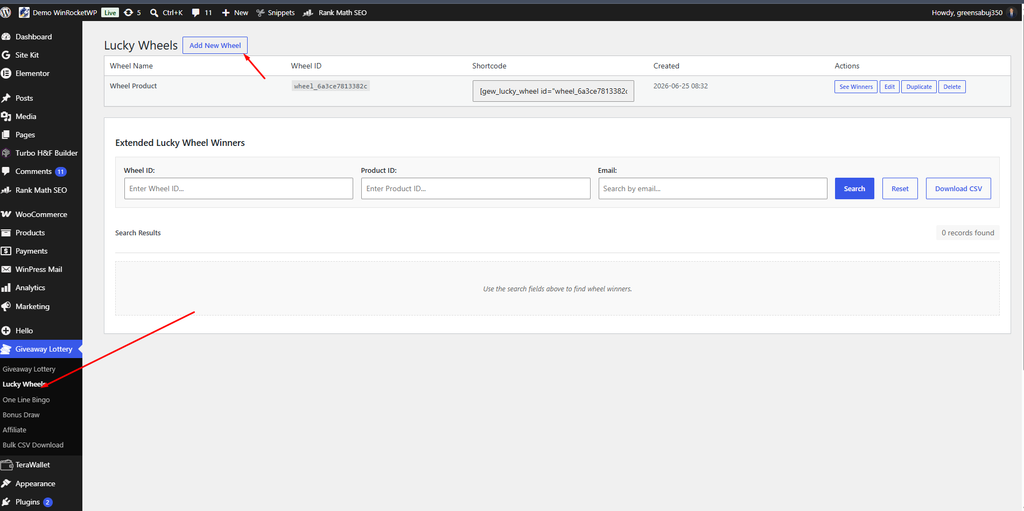Duplicate the Wheel Product wheel
Image resolution: width=1024 pixels, height=511 pixels.
[919, 87]
